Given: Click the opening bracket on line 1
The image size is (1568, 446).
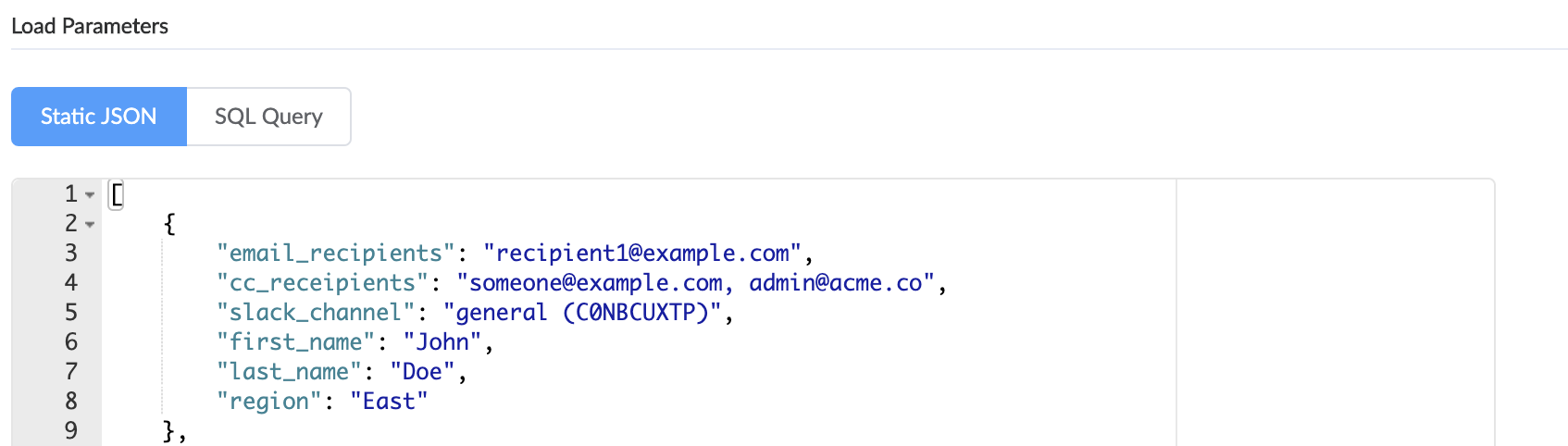Looking at the screenshot, I should (x=117, y=194).
